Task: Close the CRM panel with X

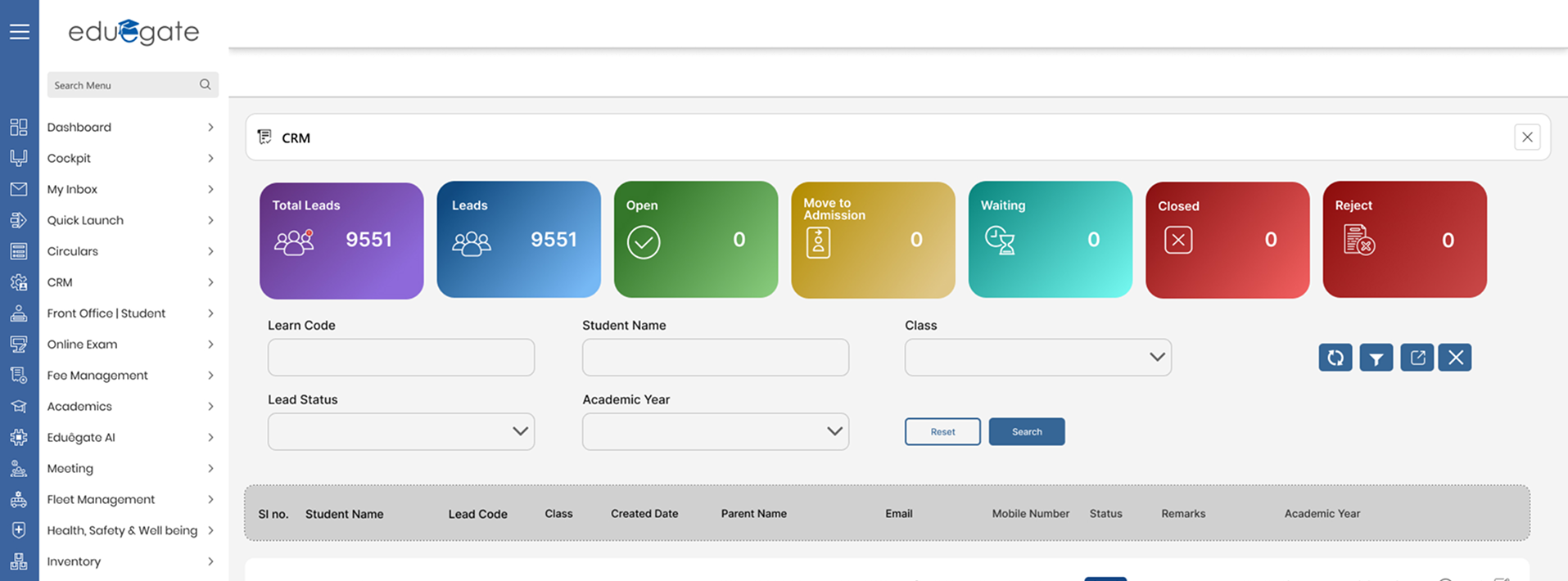Action: coord(1527,137)
